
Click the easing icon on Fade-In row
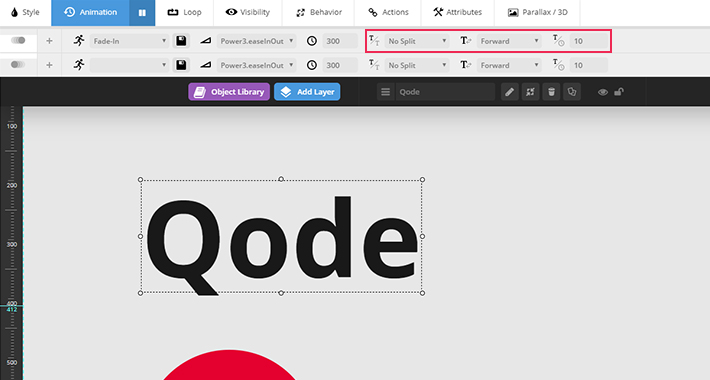(x=206, y=41)
